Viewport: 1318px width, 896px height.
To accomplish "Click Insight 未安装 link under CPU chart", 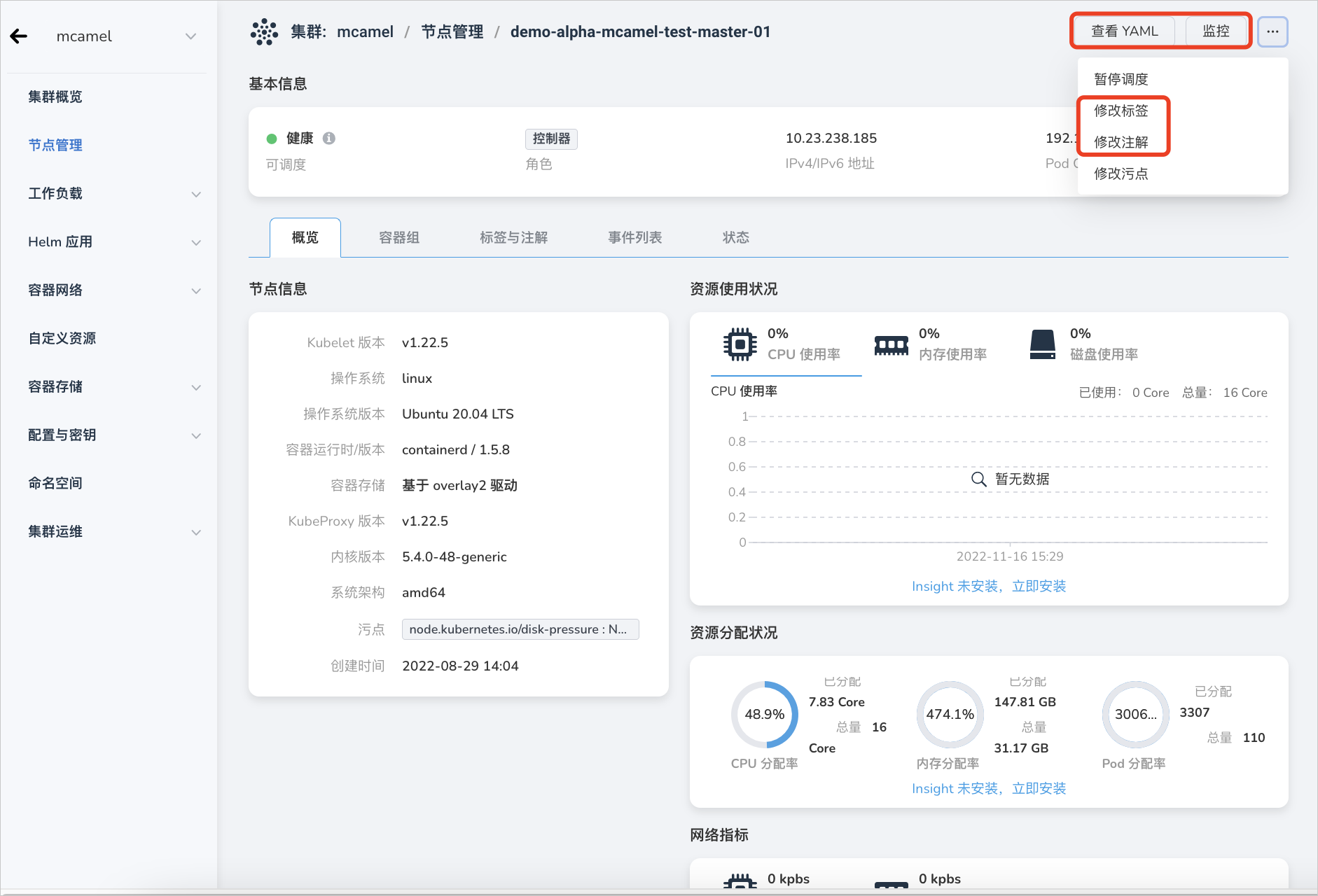I will pos(989,586).
